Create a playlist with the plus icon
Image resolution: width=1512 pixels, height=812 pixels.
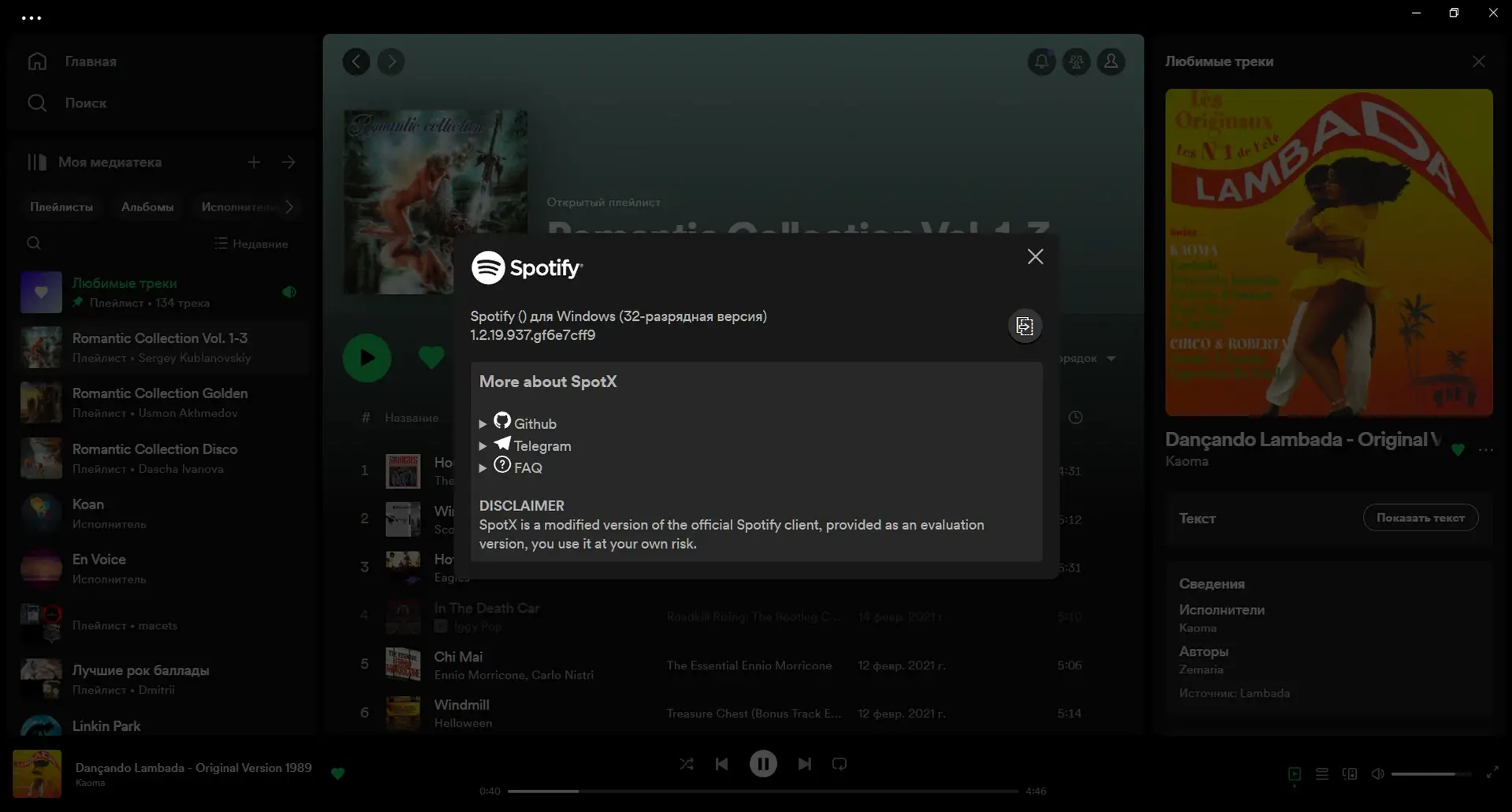[254, 162]
